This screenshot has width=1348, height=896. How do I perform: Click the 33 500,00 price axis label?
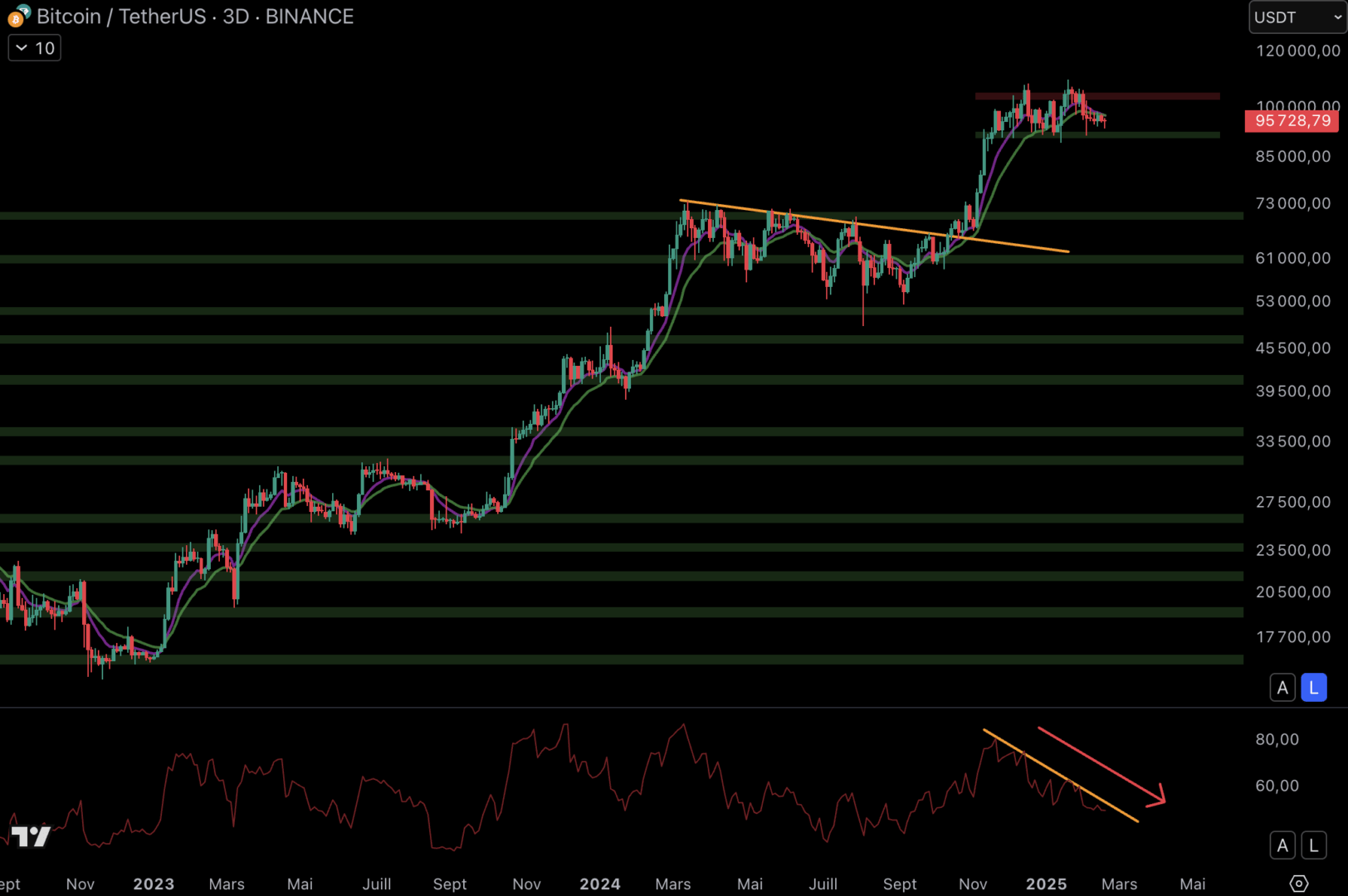point(1292,441)
